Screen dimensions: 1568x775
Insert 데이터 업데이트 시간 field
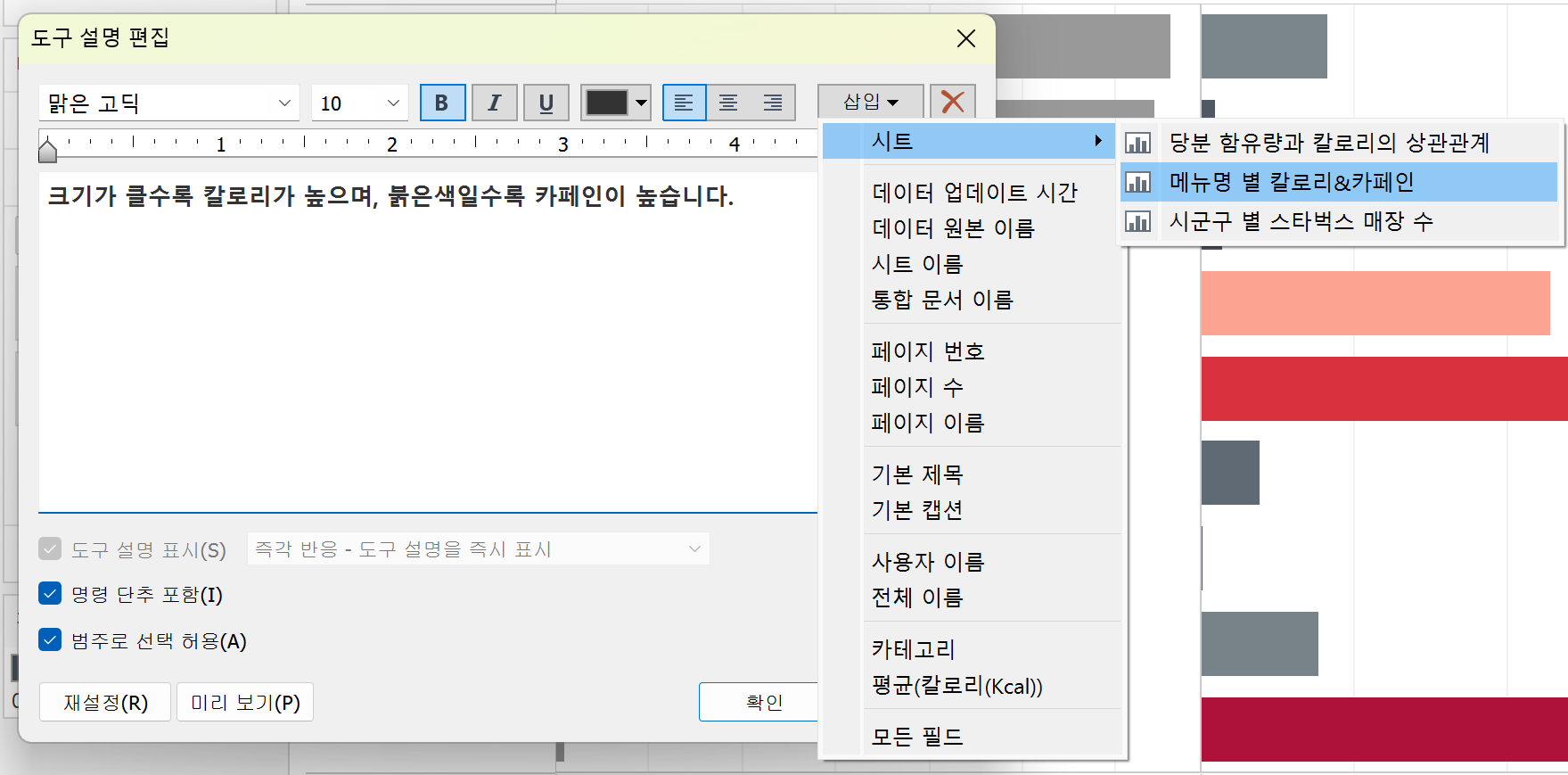coord(974,193)
